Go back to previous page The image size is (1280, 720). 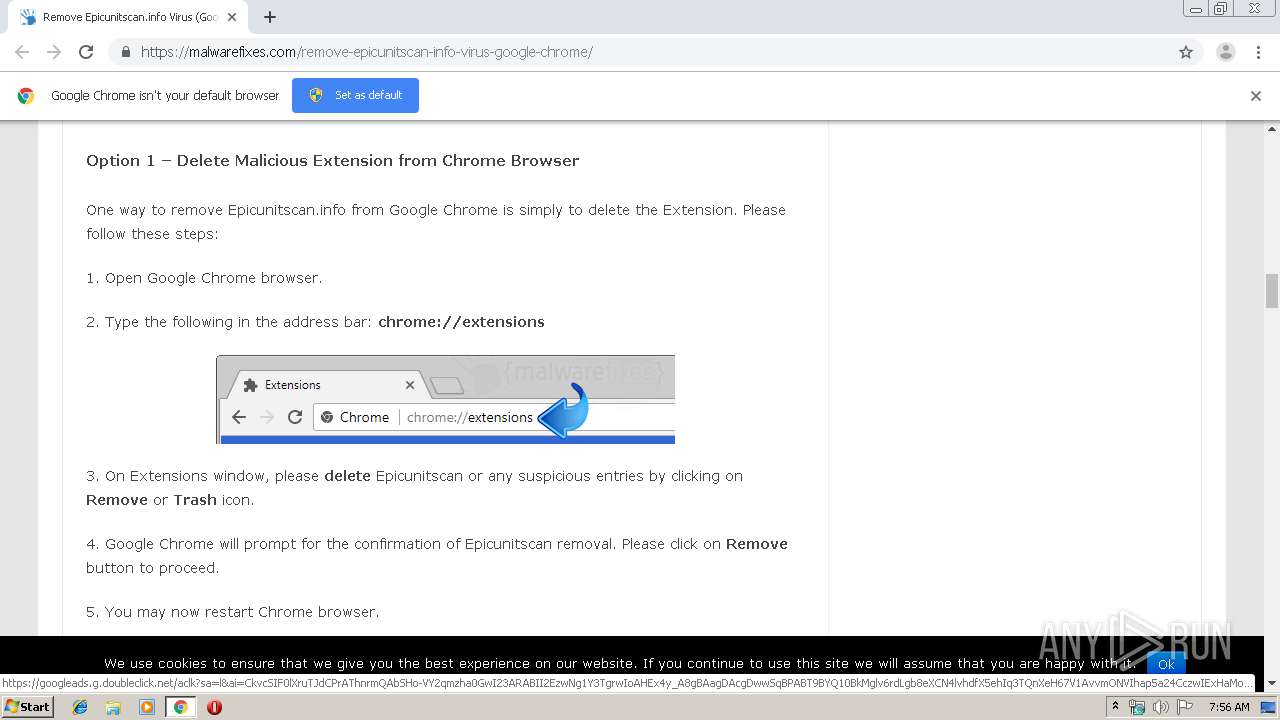click(x=22, y=52)
